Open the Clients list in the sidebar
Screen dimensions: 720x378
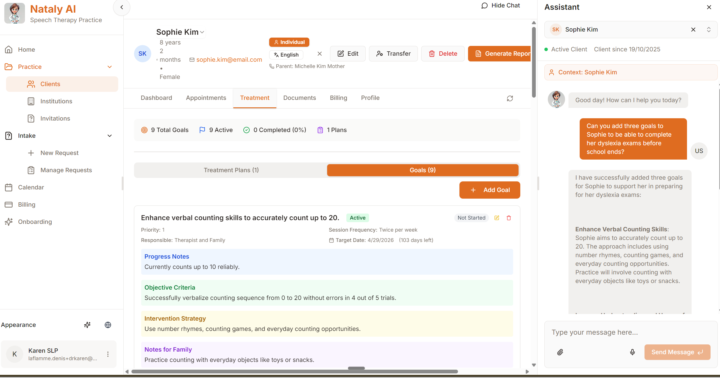(x=62, y=84)
